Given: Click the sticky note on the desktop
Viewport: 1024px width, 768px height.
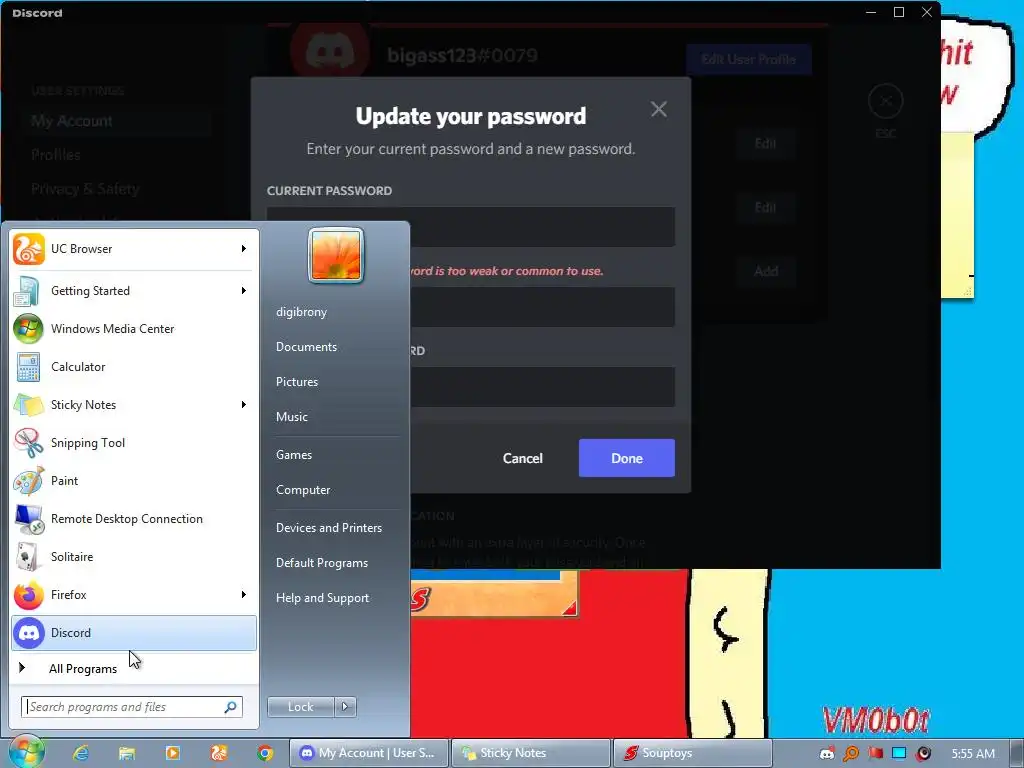Looking at the screenshot, I should pyautogui.click(x=957, y=216).
